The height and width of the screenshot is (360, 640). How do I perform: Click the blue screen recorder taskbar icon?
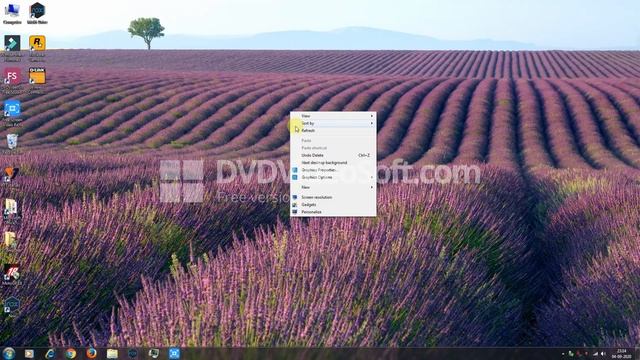pos(174,353)
